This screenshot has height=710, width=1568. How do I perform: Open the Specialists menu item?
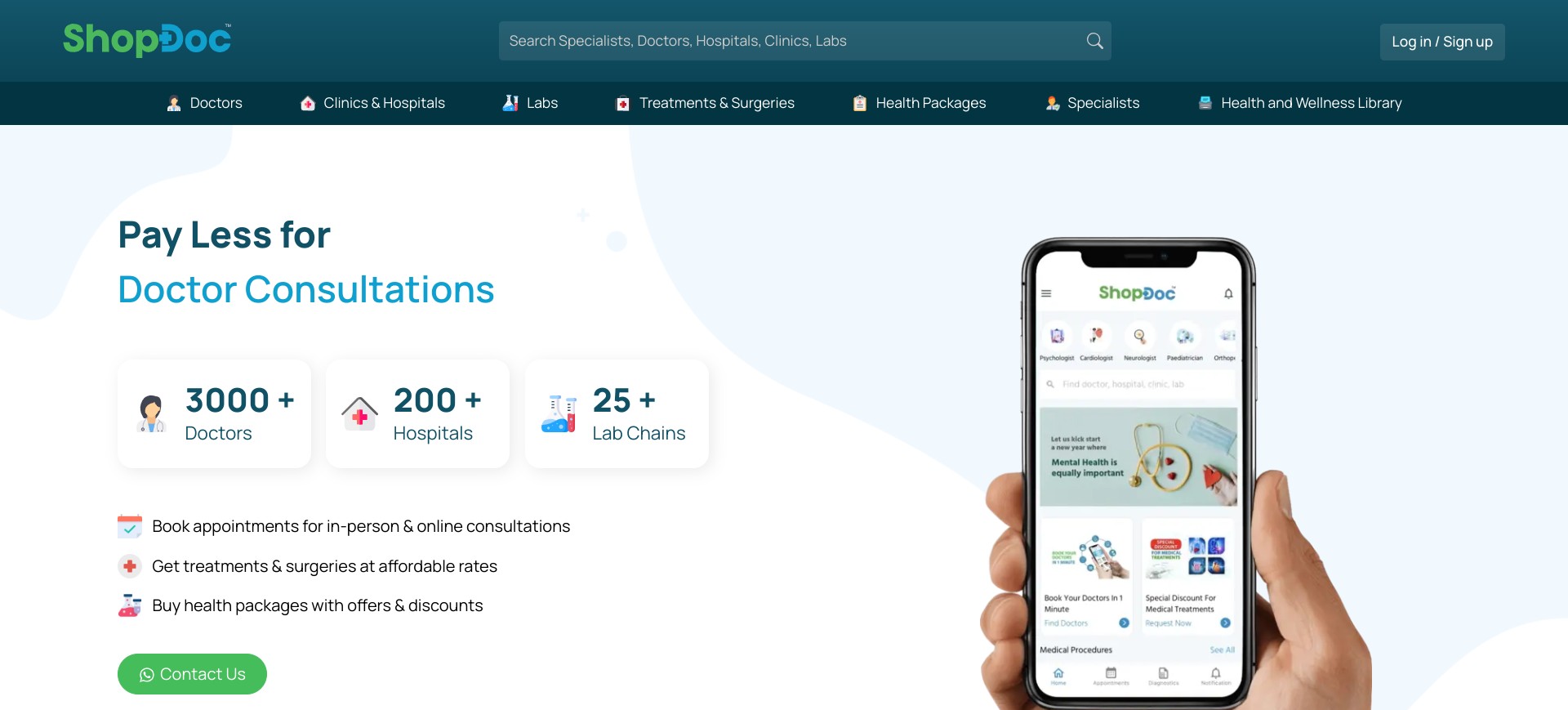pos(1092,103)
